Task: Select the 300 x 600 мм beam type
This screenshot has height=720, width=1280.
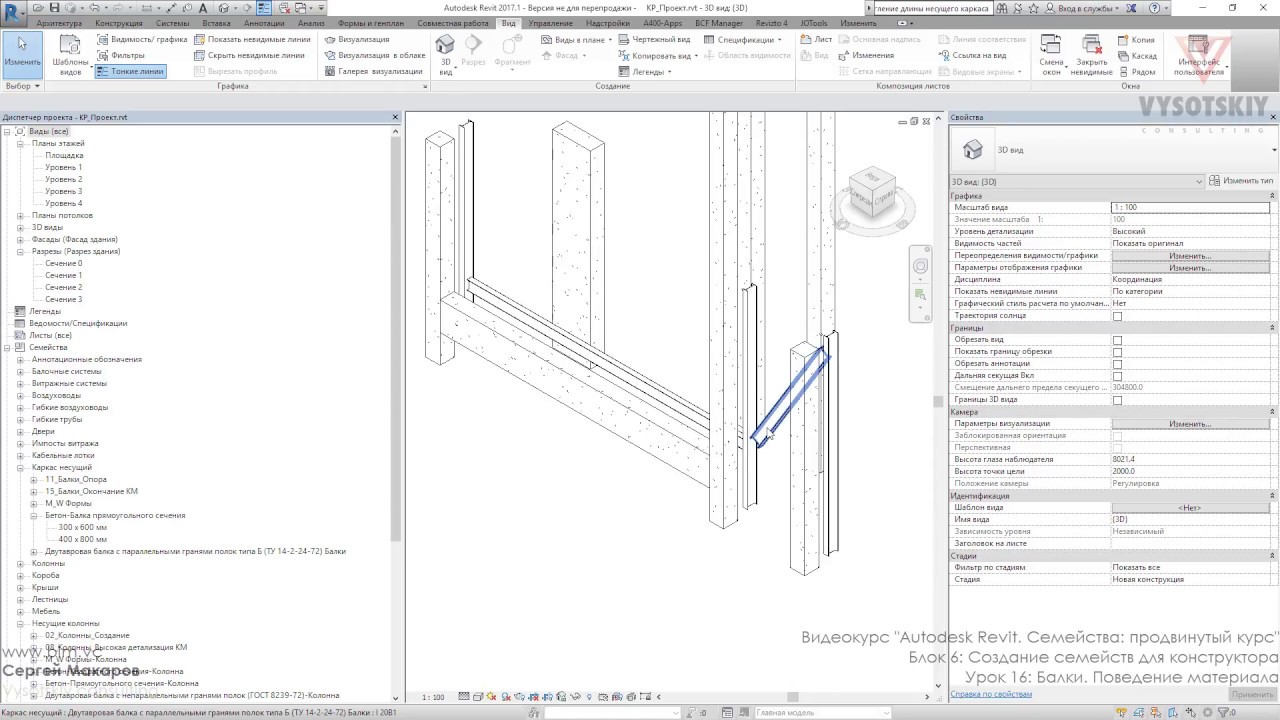Action: click(82, 527)
